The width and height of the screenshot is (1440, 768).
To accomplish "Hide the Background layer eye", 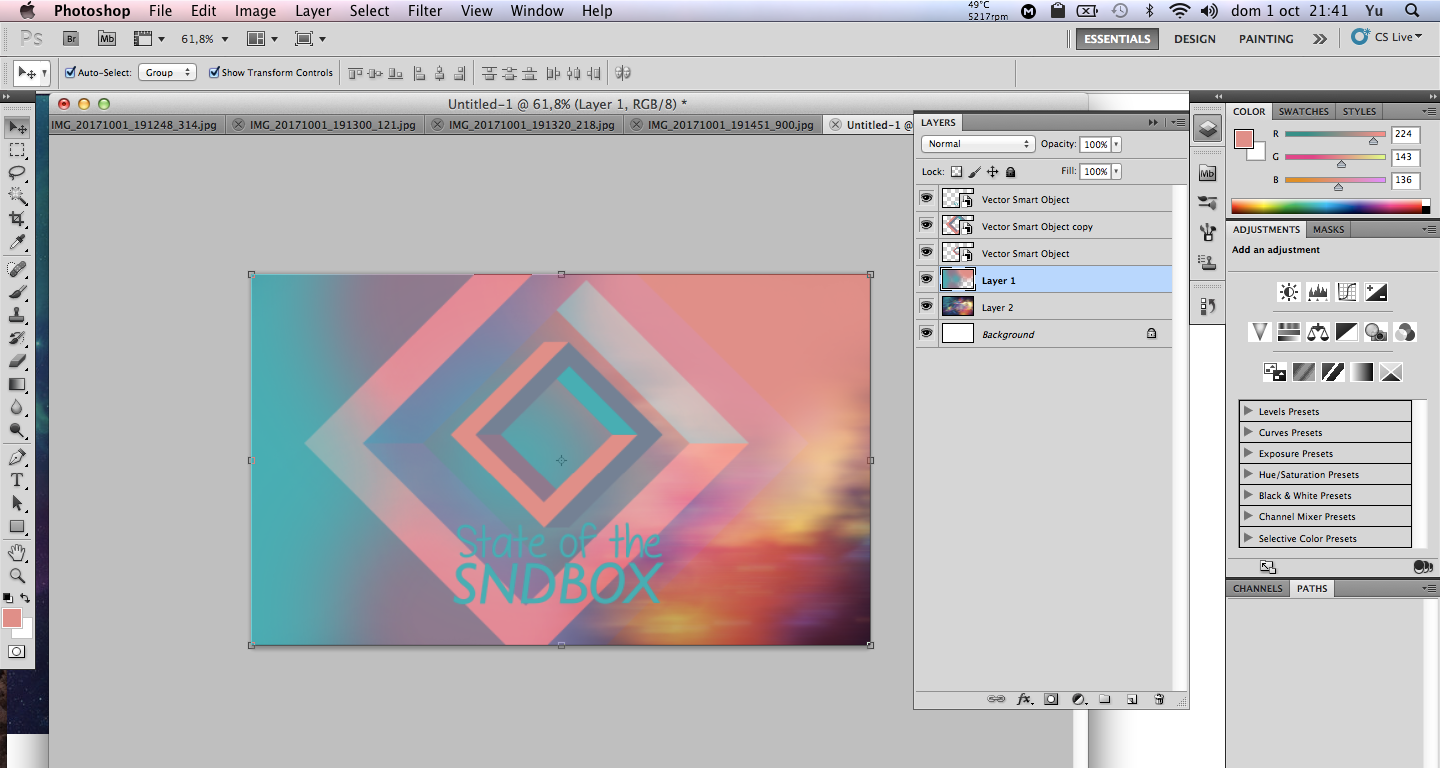I will click(x=926, y=333).
